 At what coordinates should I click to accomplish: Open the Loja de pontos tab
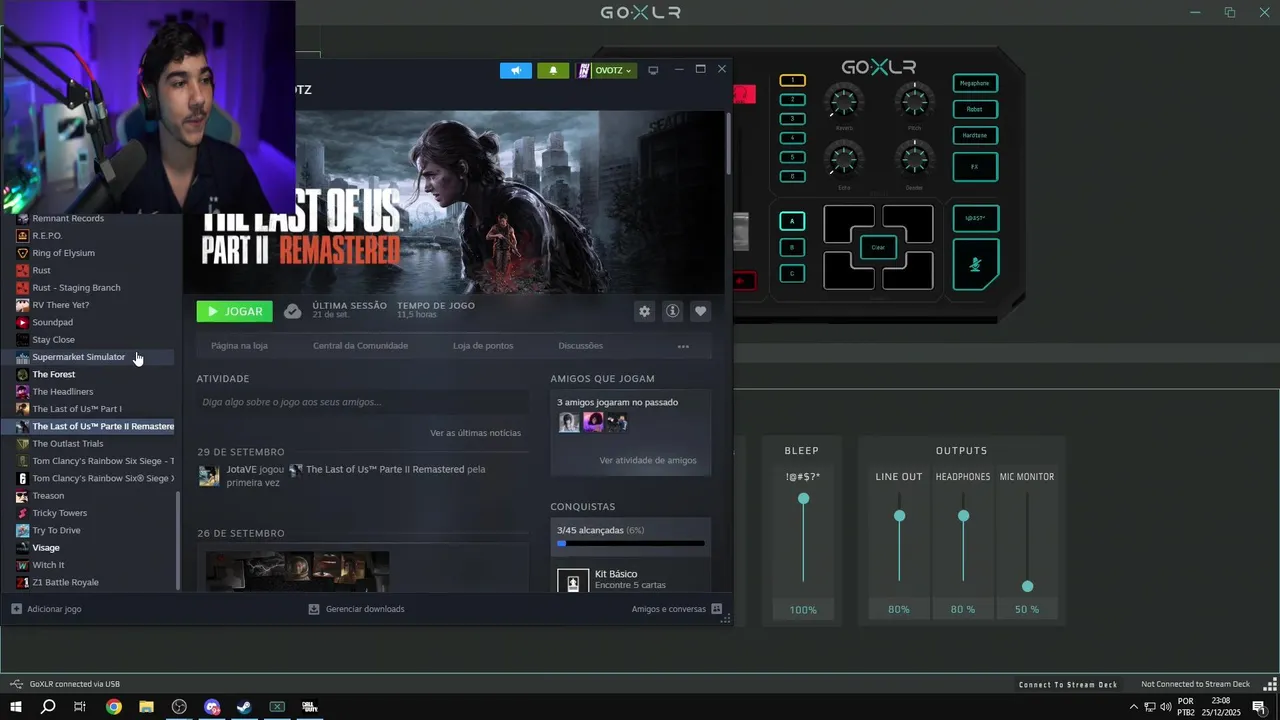483,346
